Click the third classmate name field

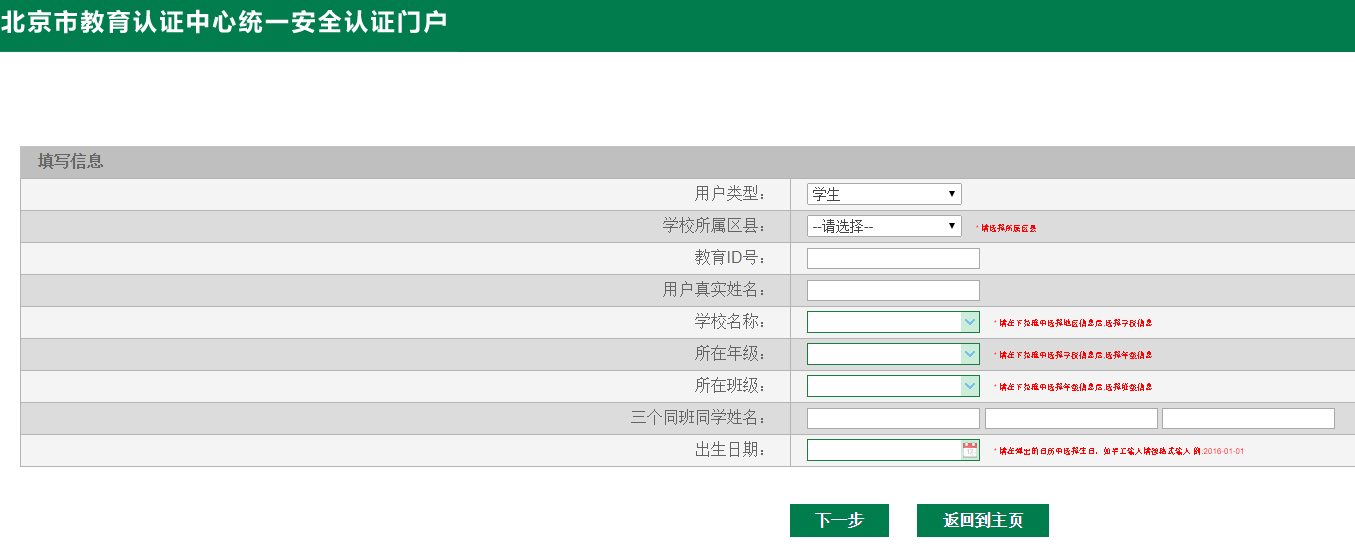[x=1248, y=418]
